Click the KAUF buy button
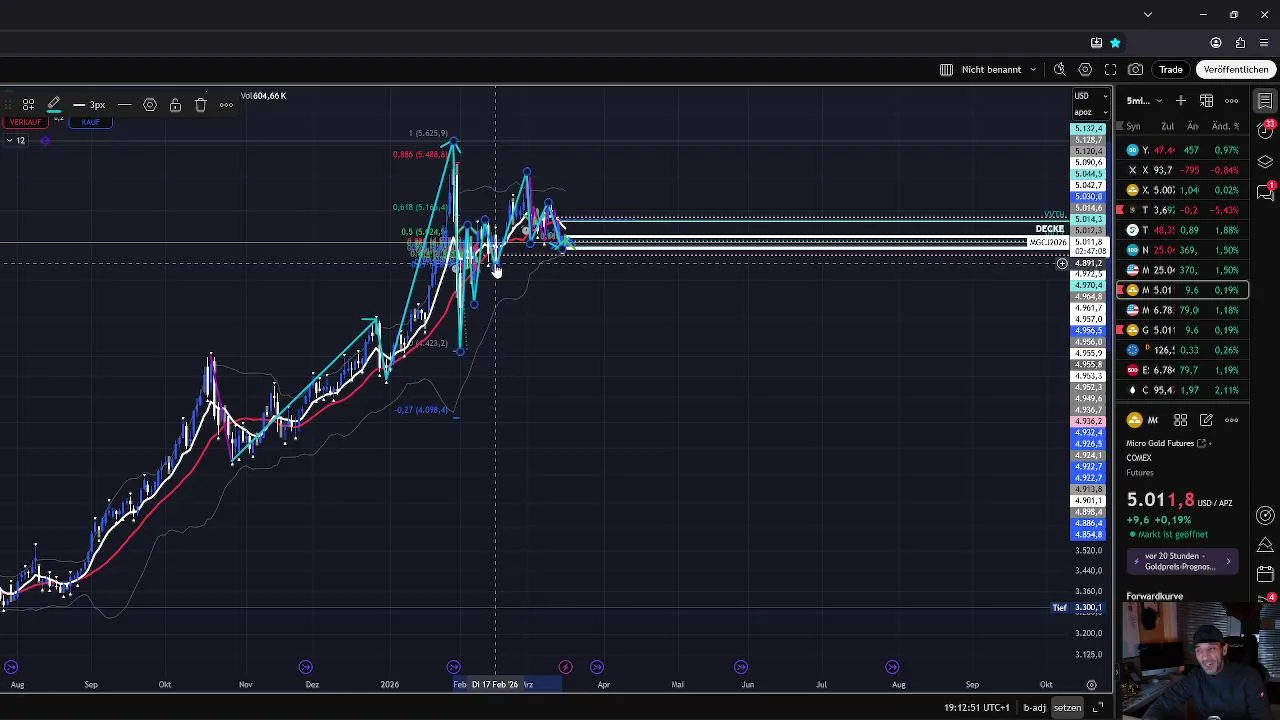 [x=90, y=122]
